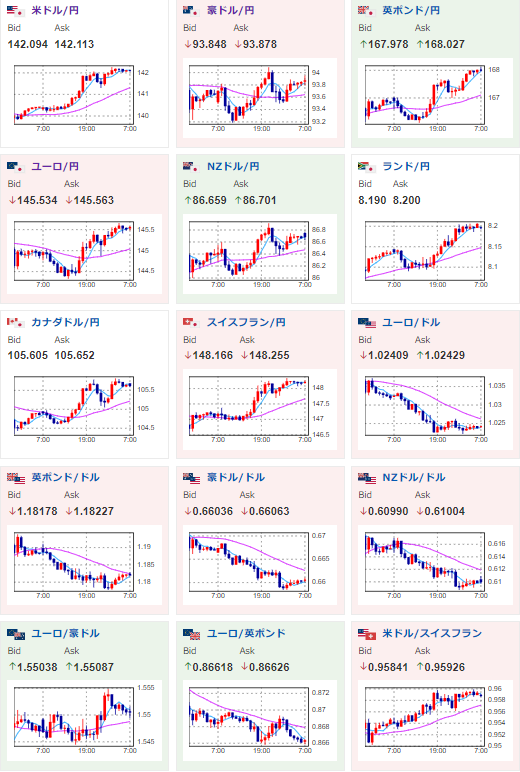The width and height of the screenshot is (520, 772).
Task: Select the 英ポンド/ドル pair title
Action: (x=65, y=478)
